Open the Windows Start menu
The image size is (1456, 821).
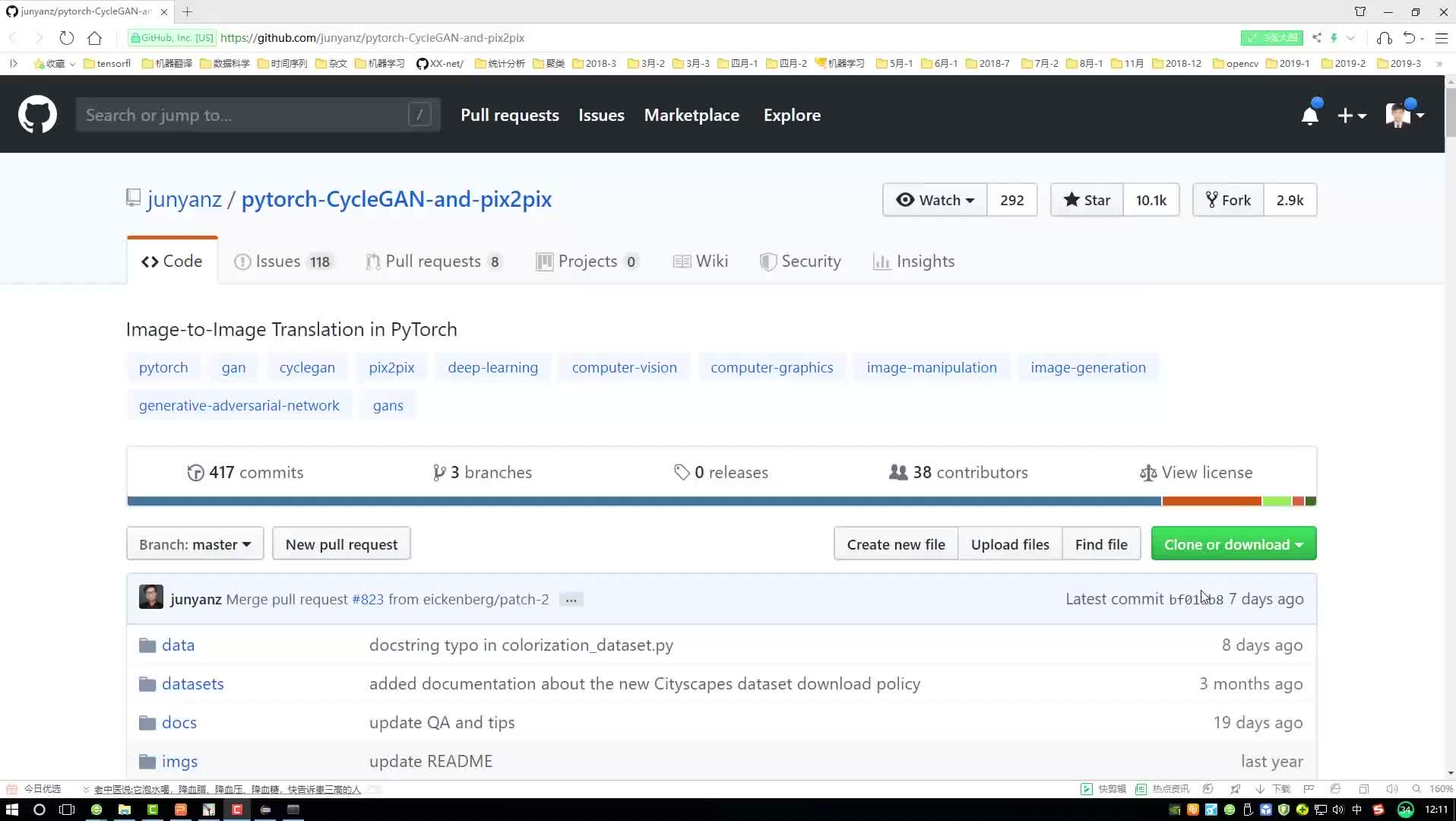click(12, 810)
